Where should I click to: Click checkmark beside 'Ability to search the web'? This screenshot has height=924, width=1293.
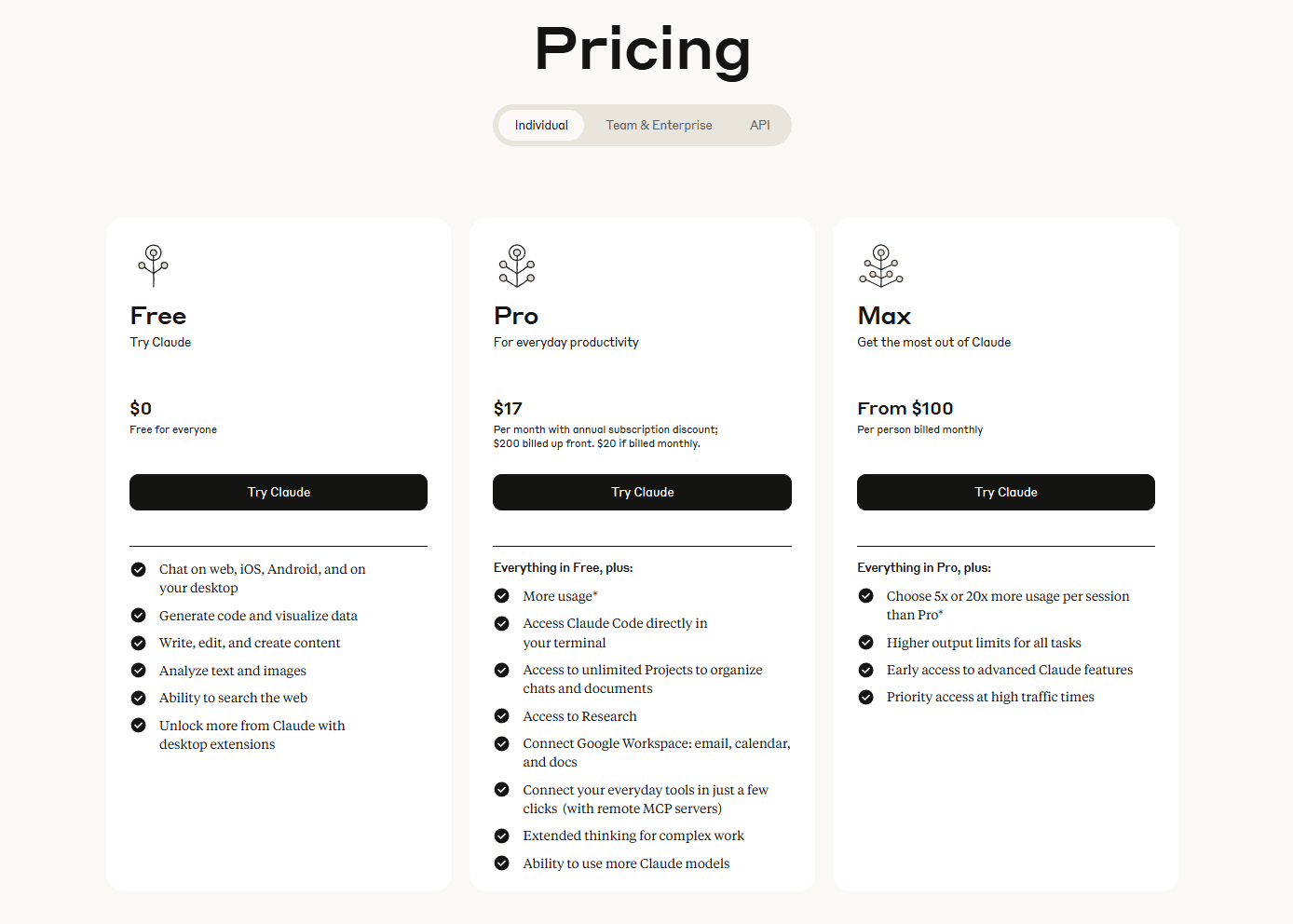click(x=139, y=698)
